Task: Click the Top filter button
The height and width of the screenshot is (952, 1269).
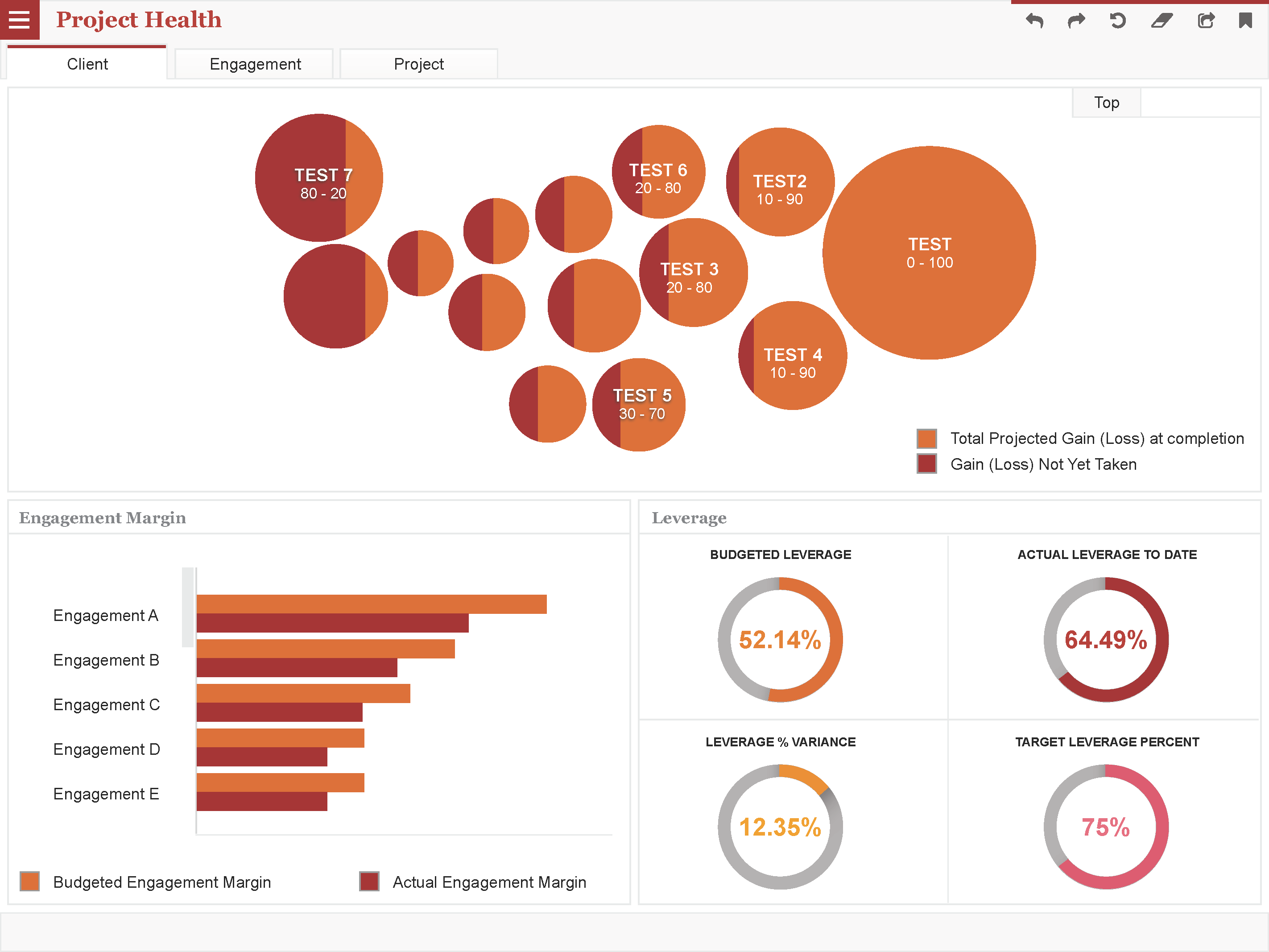Action: 1106,103
